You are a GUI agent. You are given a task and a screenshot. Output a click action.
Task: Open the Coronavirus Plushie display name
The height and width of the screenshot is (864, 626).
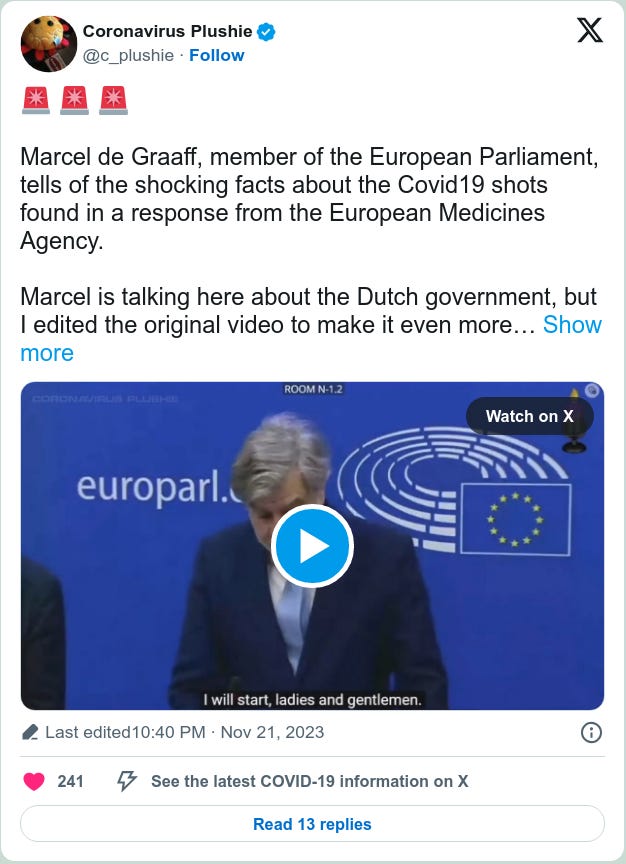pyautogui.click(x=168, y=31)
